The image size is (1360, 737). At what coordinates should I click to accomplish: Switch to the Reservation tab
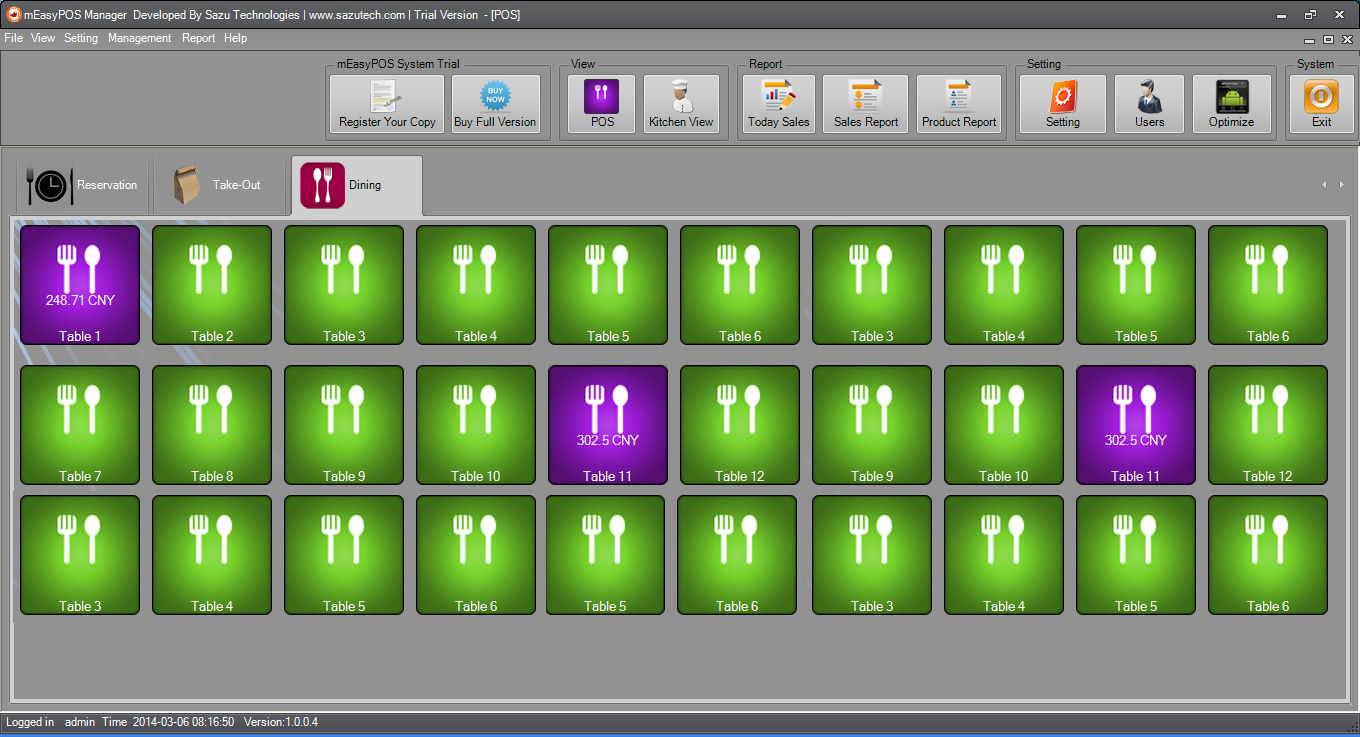click(x=84, y=185)
